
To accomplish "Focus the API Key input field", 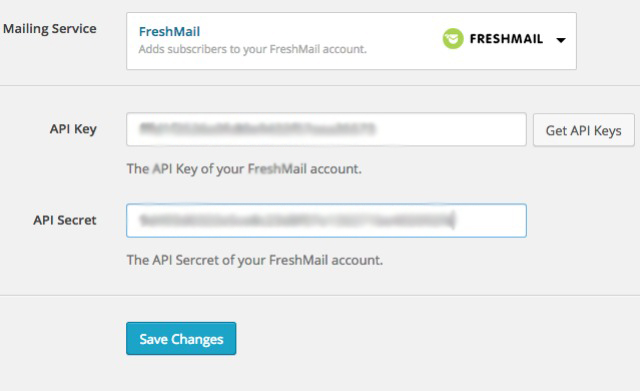I will pyautogui.click(x=326, y=129).
